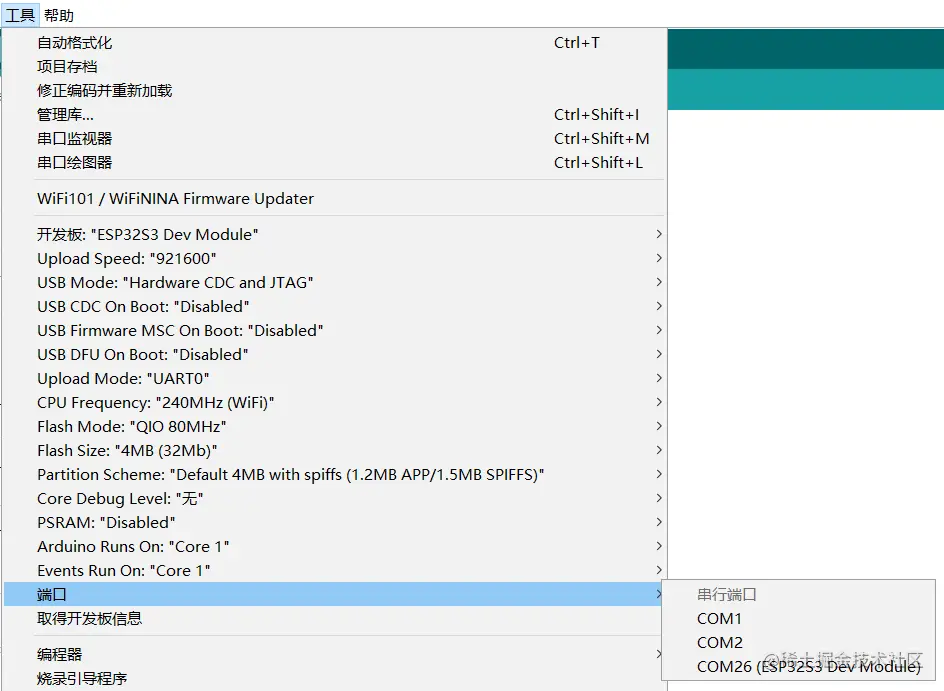Select COM2 serial port
Viewport: 944px width, 691px height.
(798, 643)
